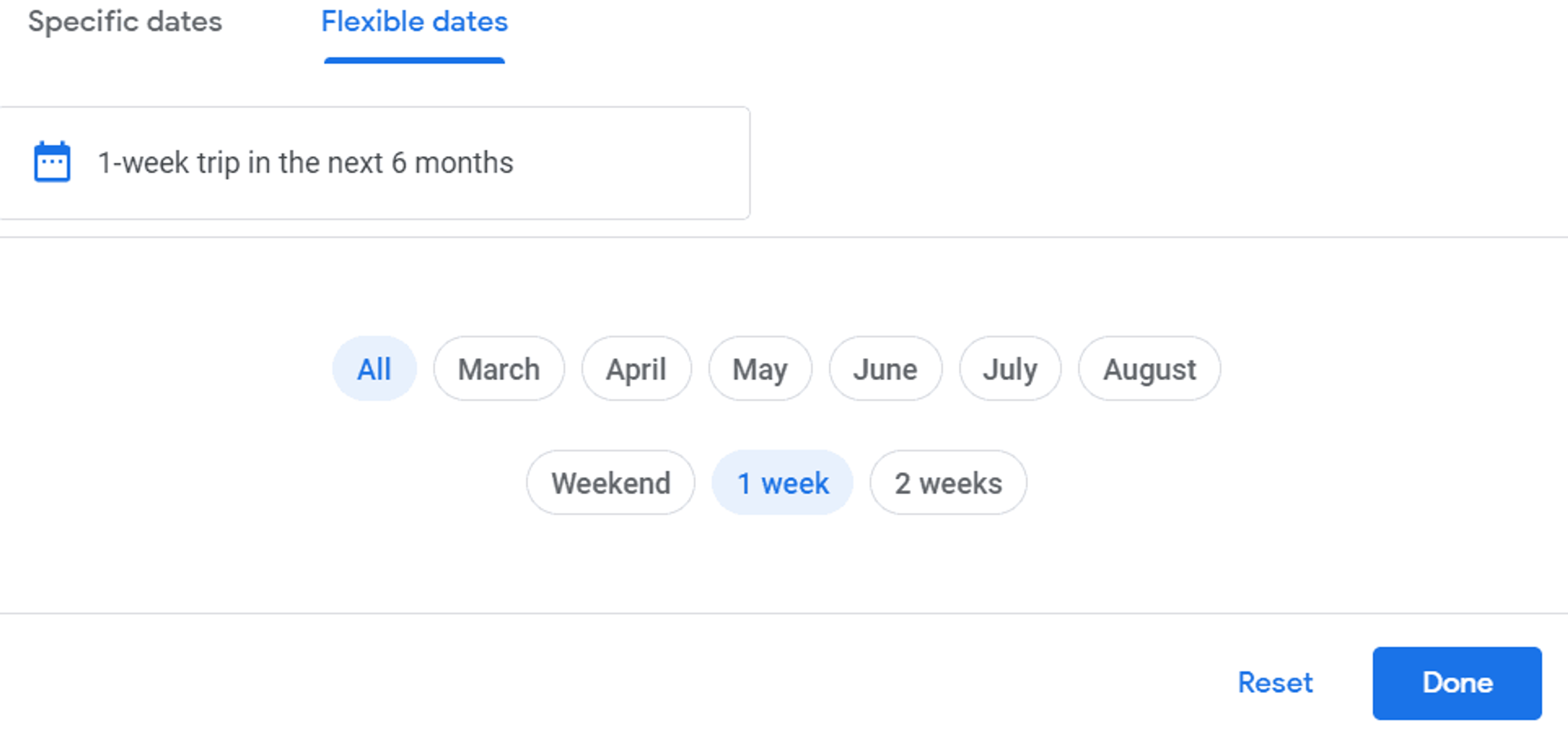The image size is (1568, 741).
Task: Switch to the Specific dates tab
Action: [125, 22]
